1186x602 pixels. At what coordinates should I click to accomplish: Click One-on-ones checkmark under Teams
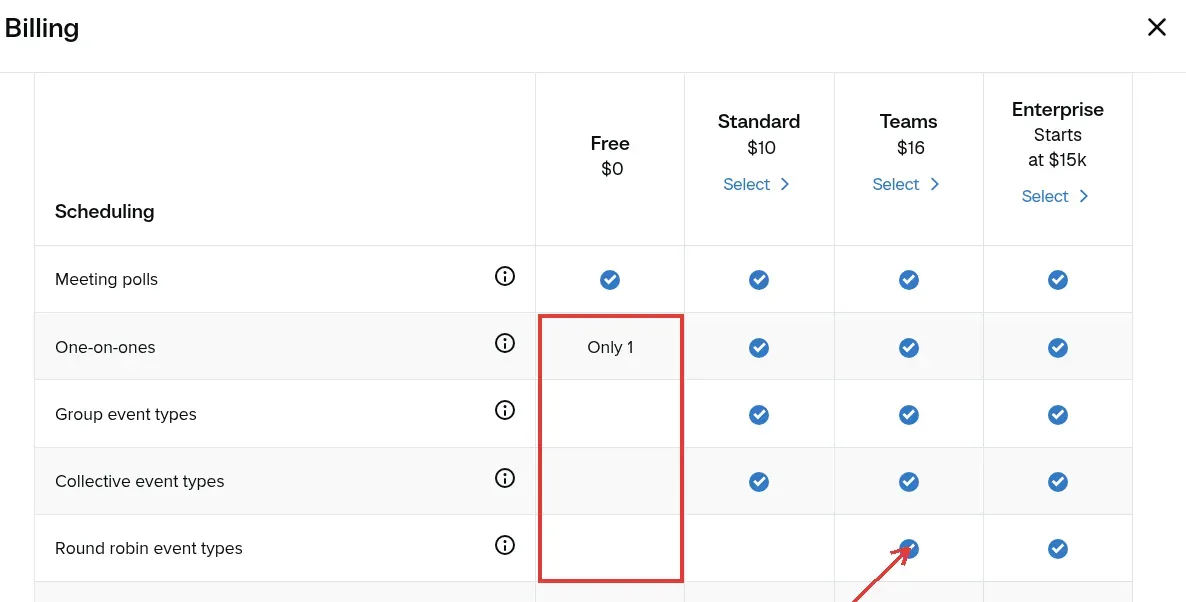coord(908,348)
